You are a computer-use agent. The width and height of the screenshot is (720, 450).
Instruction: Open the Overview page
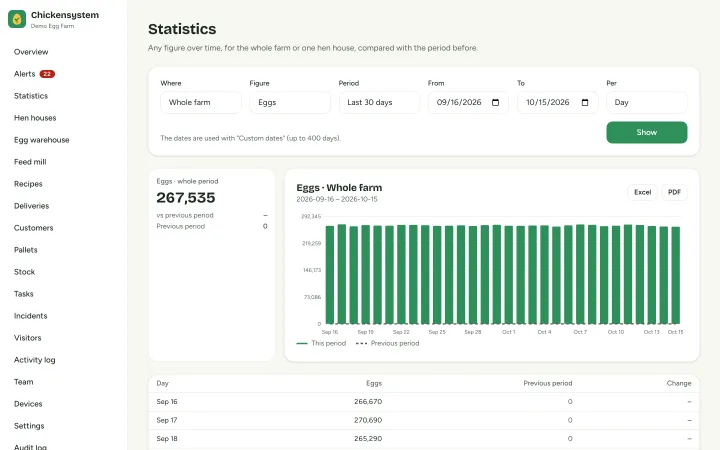coord(31,52)
